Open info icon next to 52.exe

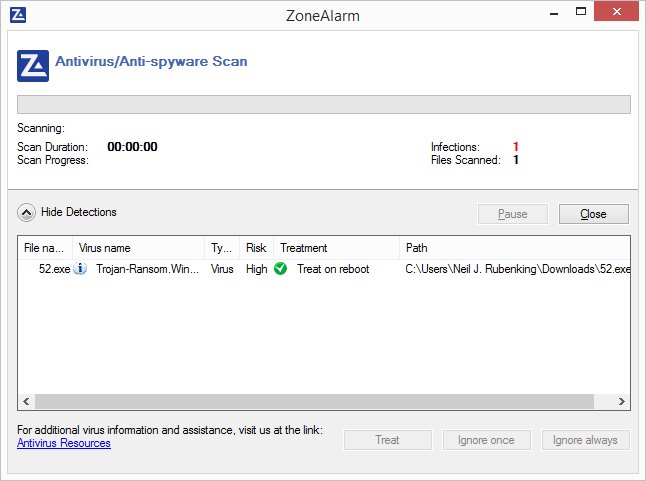pyautogui.click(x=80, y=269)
